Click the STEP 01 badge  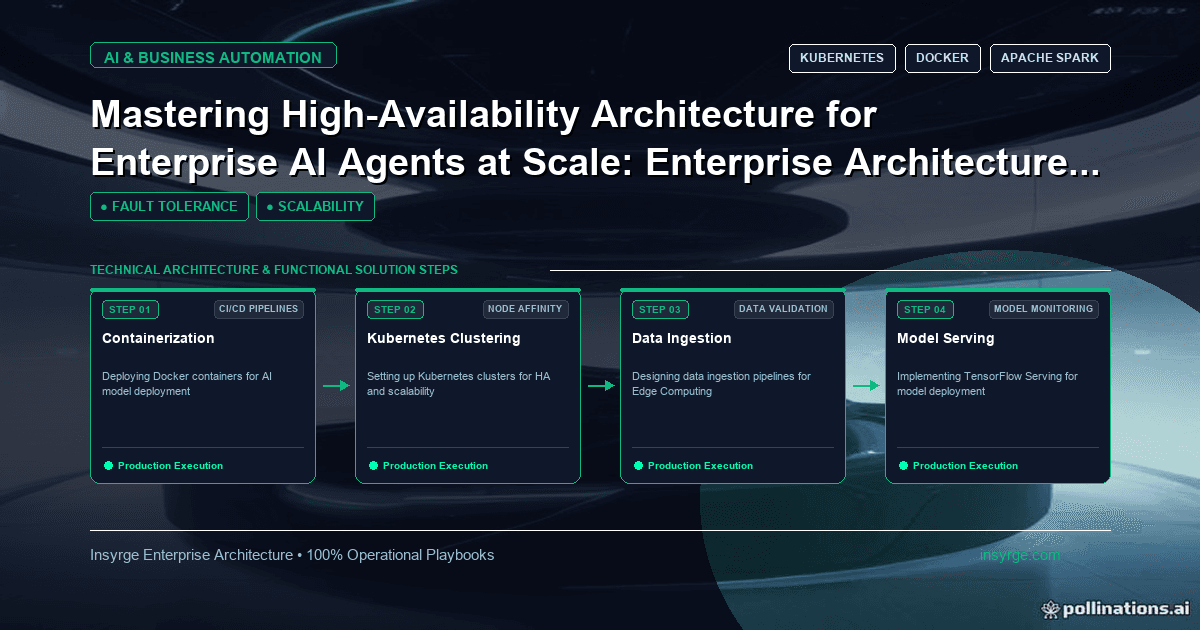point(130,309)
